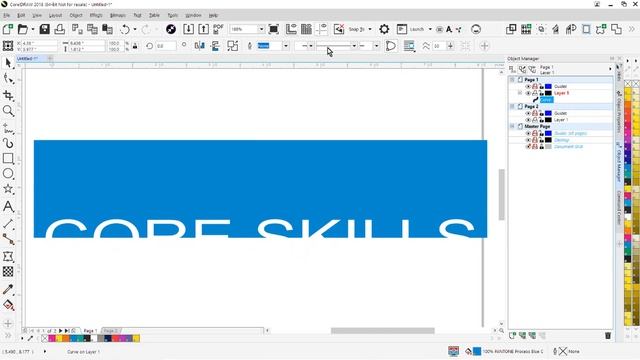This screenshot has width=640, height=360.
Task: Select the Master Page Desktop layer
Action: point(561,140)
